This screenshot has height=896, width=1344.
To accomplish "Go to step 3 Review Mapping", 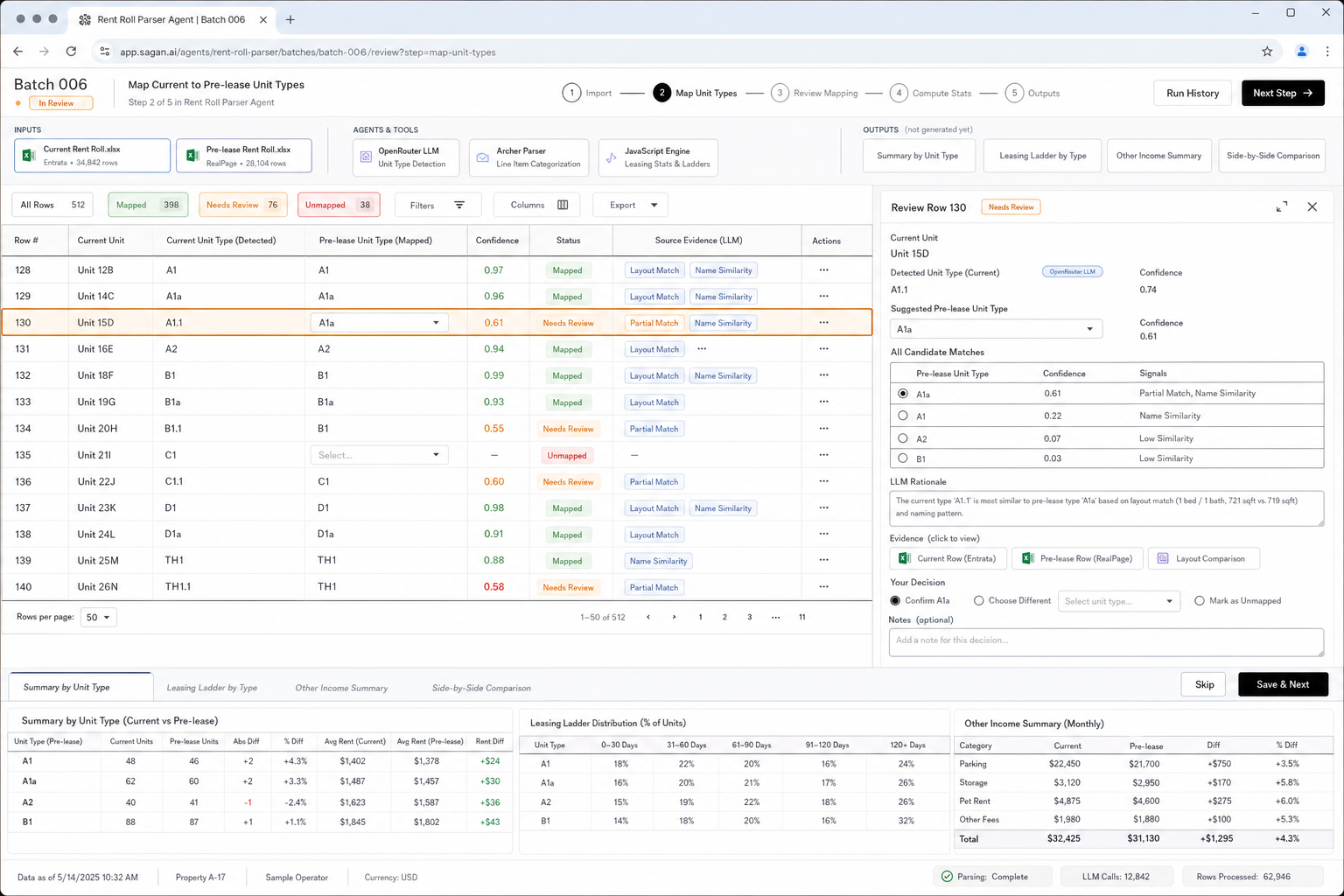I will click(815, 93).
